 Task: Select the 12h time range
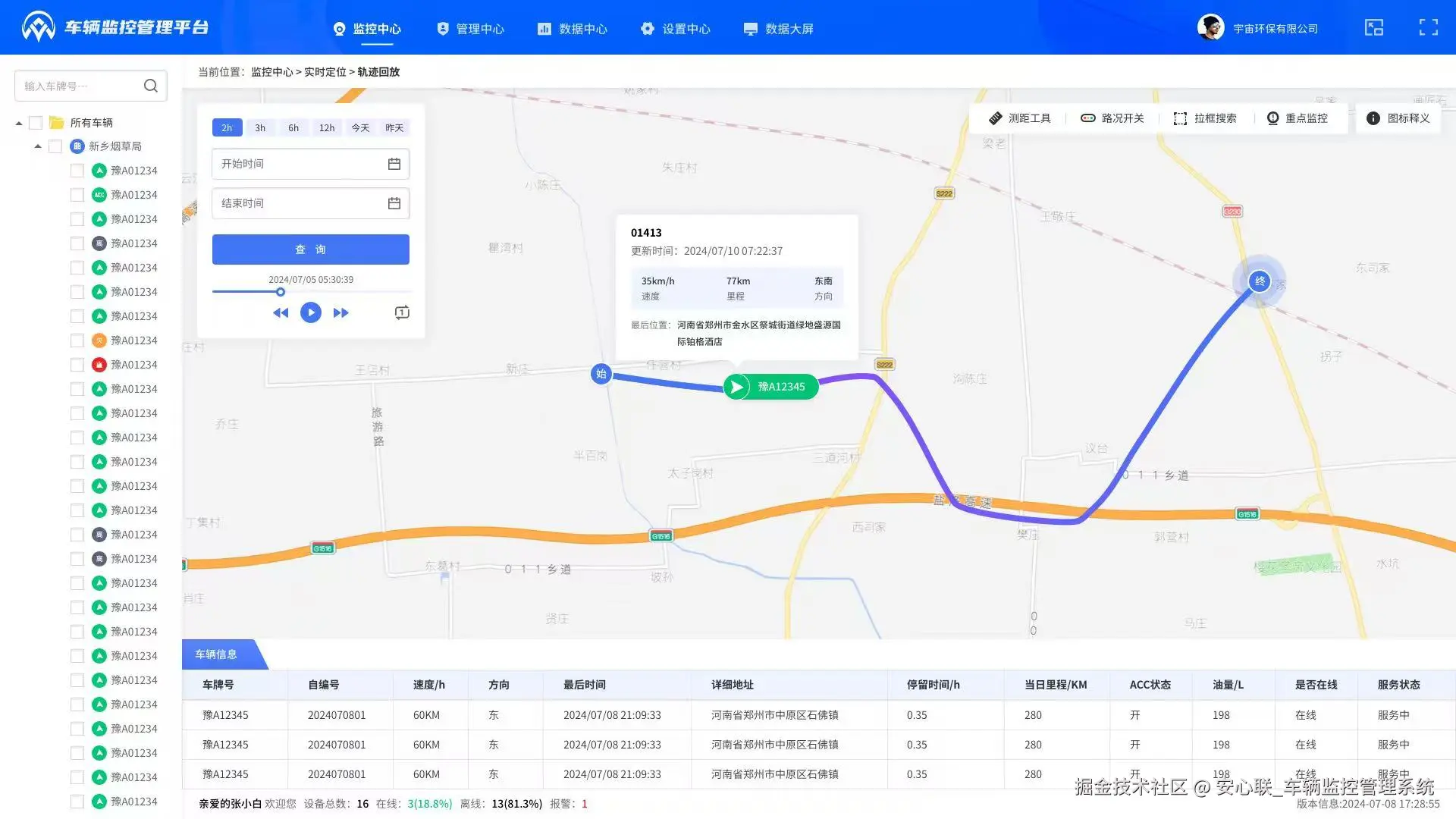[x=327, y=128]
